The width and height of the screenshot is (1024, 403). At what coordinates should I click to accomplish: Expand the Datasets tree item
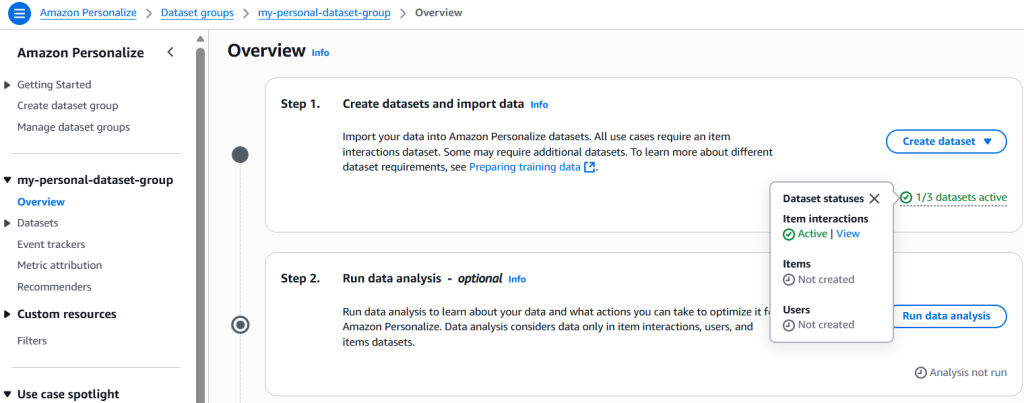click(x=7, y=223)
